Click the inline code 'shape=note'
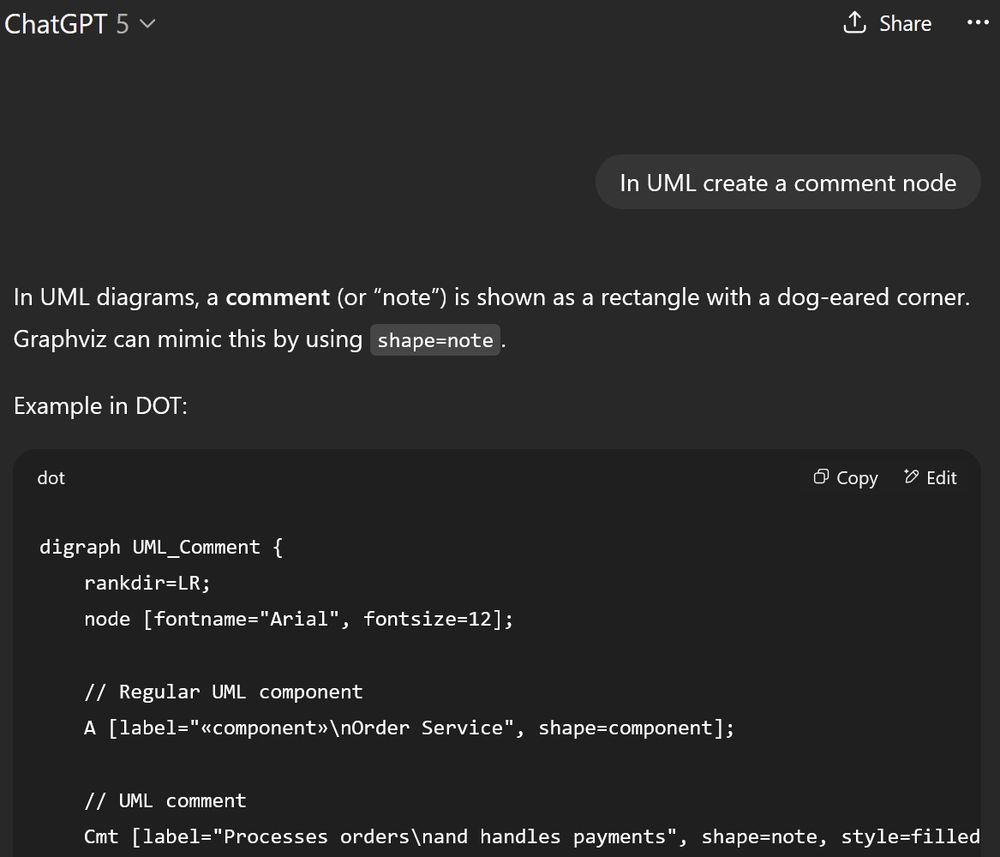1000x857 pixels. (x=435, y=341)
